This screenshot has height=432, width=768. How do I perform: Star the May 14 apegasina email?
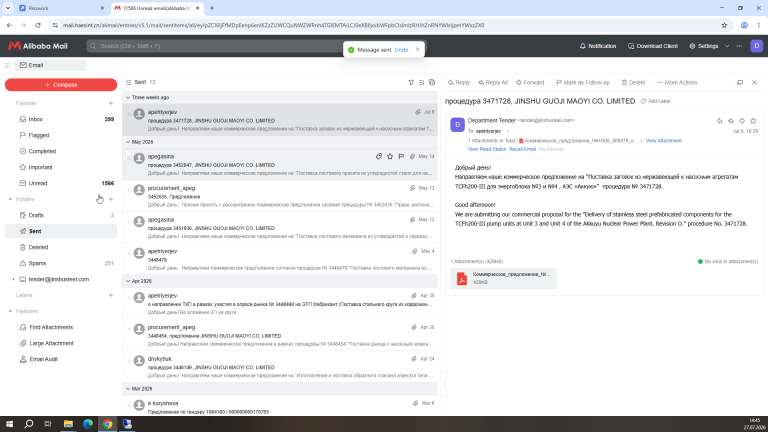click(390, 156)
